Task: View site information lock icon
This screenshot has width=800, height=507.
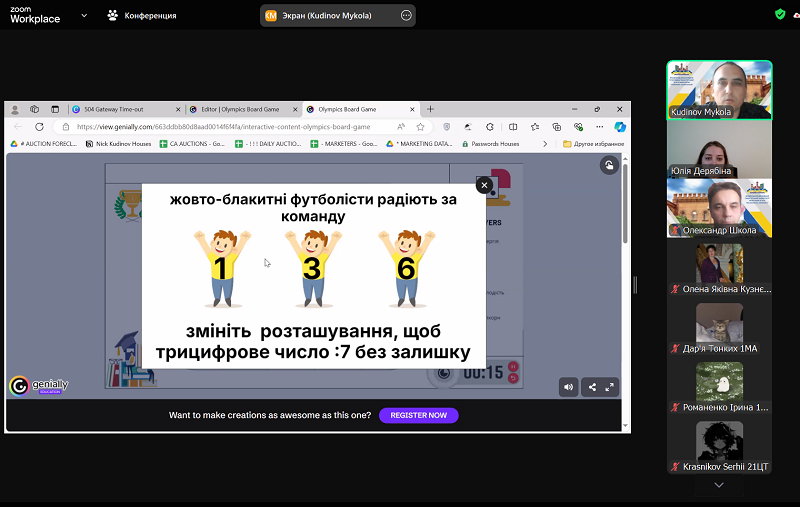Action: point(65,127)
